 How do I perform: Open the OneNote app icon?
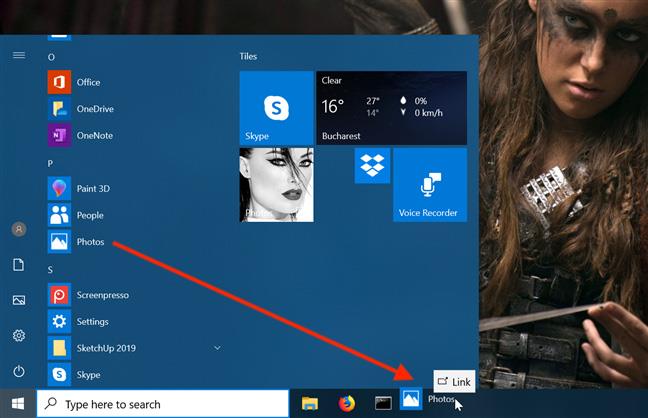(x=59, y=135)
